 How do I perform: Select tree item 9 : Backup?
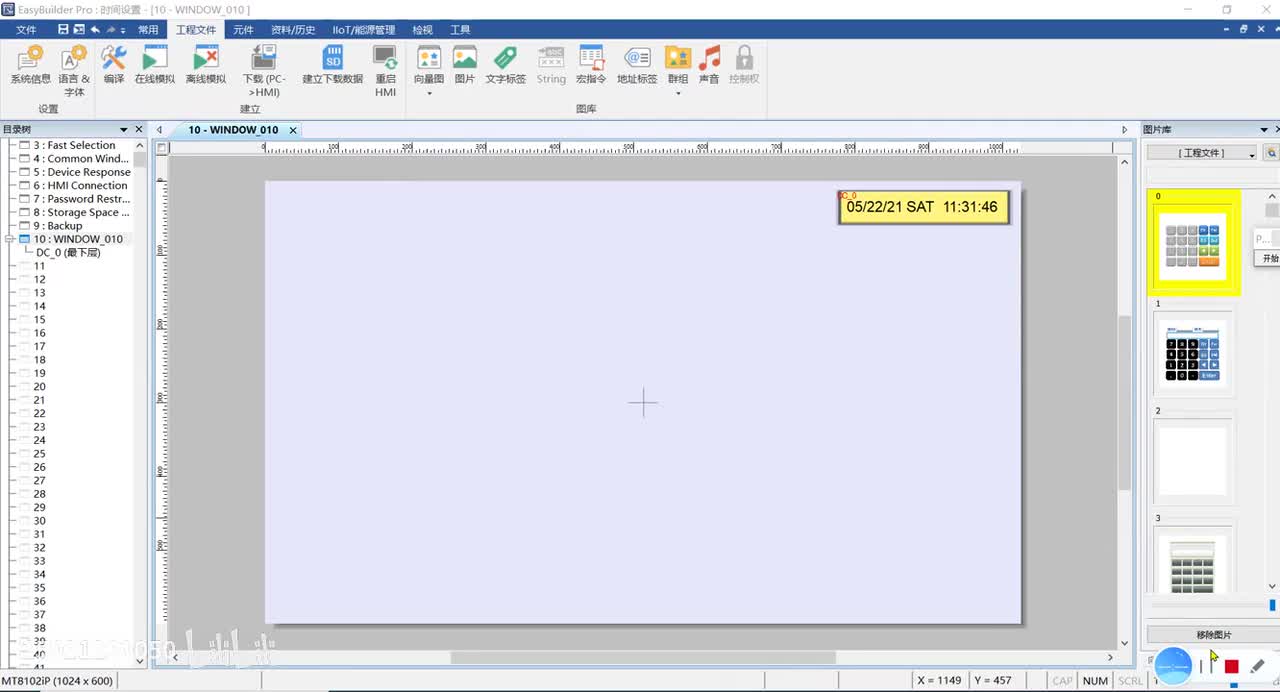coord(58,226)
